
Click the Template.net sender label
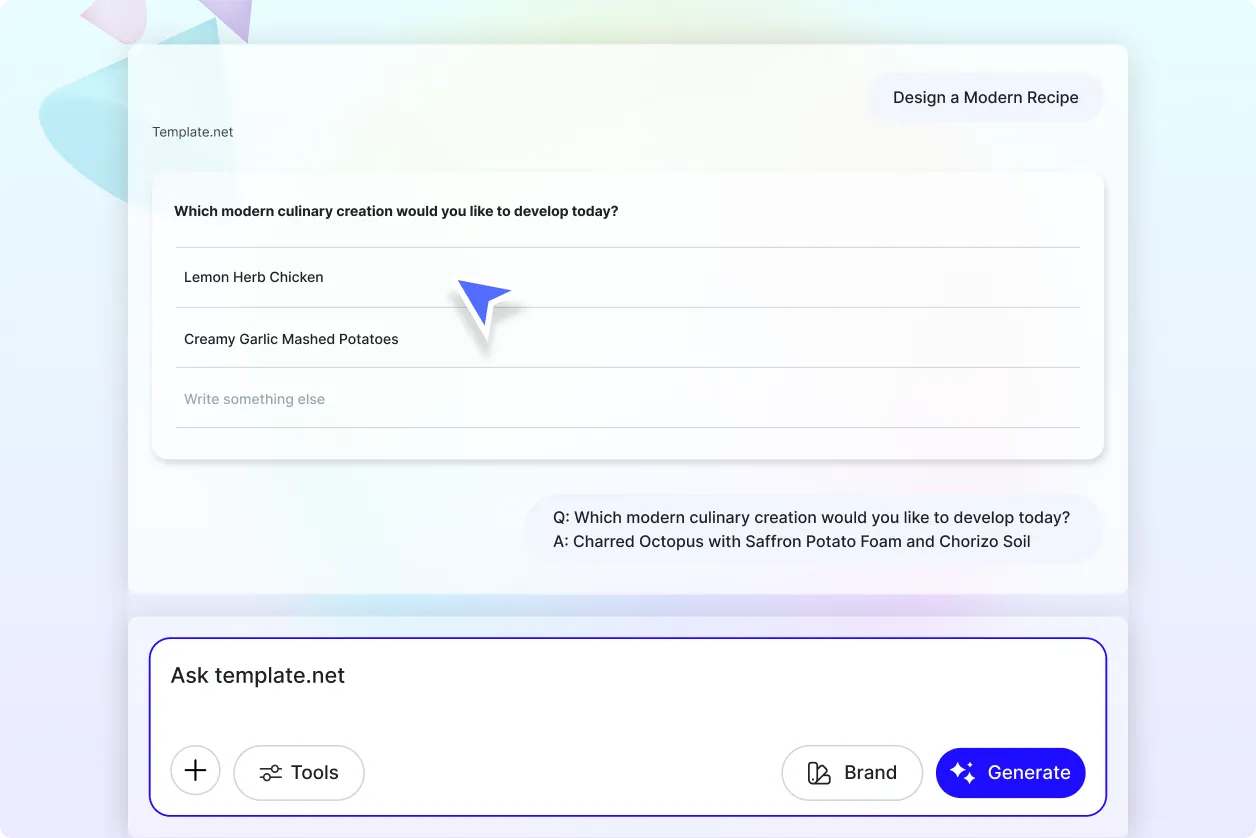pos(193,132)
